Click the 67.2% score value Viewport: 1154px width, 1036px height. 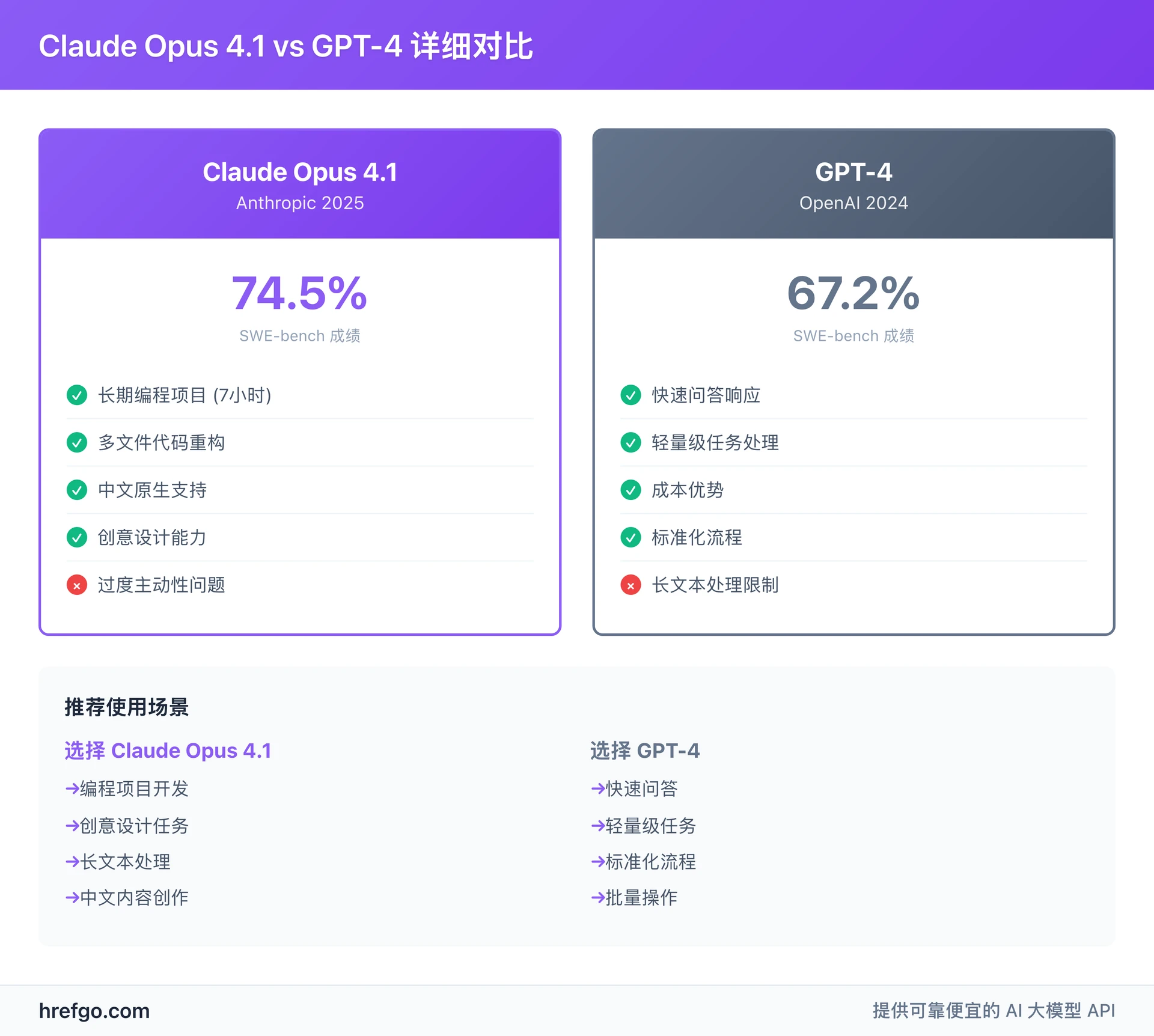pyautogui.click(x=853, y=293)
